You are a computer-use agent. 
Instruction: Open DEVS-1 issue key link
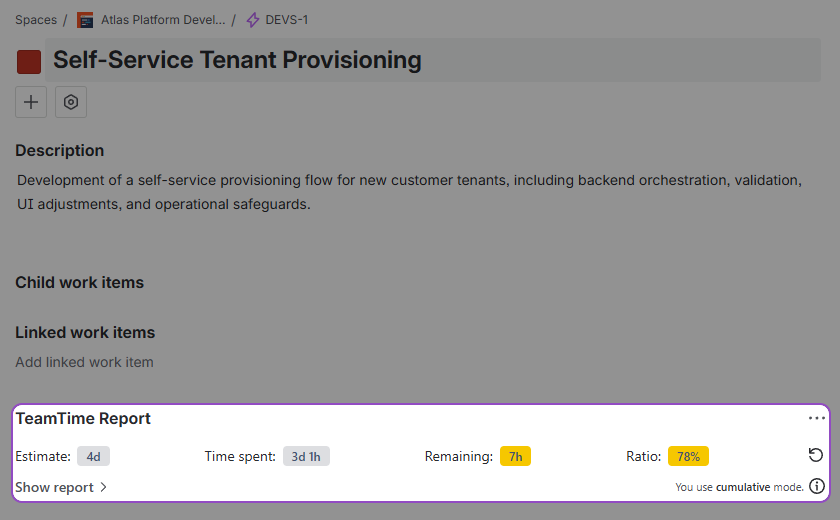287,20
